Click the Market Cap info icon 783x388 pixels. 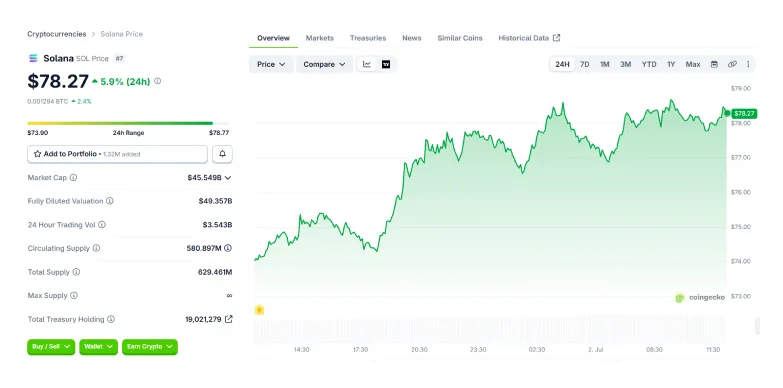(x=73, y=178)
